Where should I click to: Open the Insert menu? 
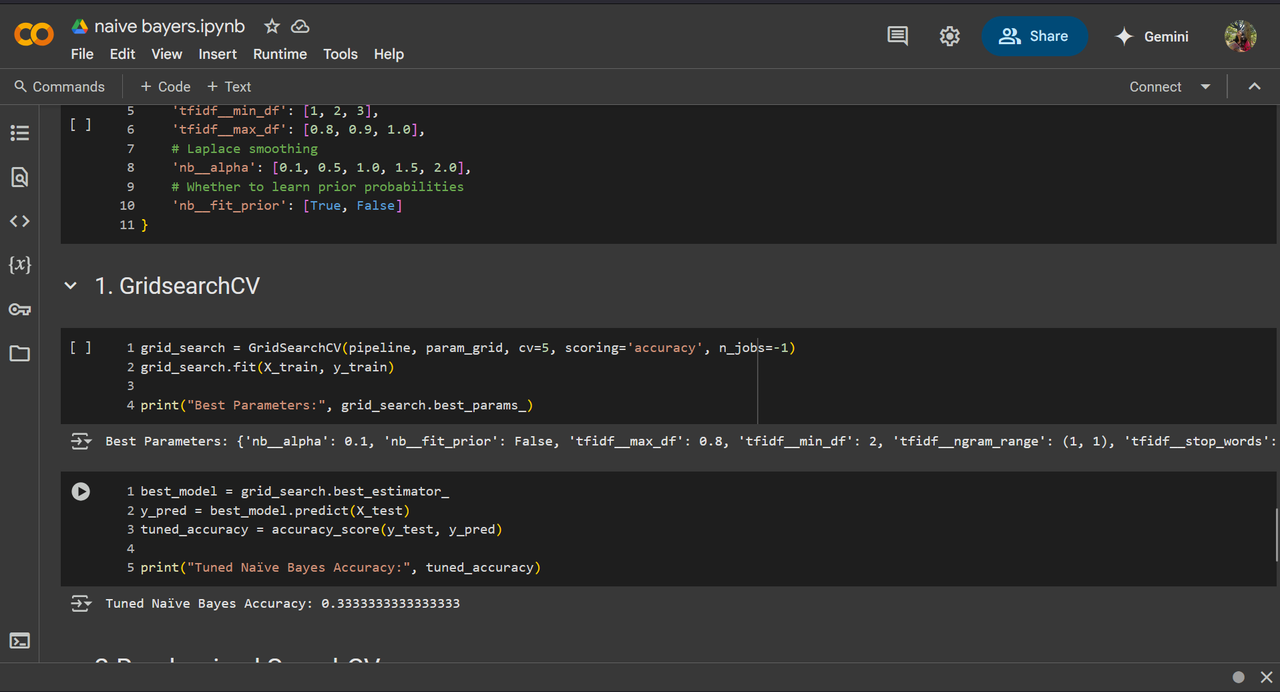pyautogui.click(x=217, y=54)
